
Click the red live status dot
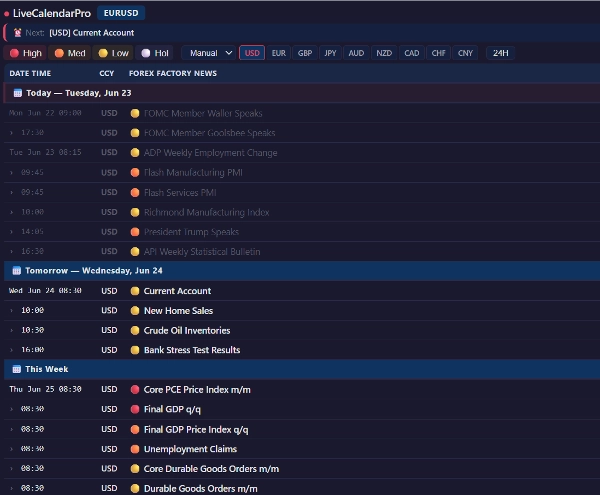click(x=7, y=14)
